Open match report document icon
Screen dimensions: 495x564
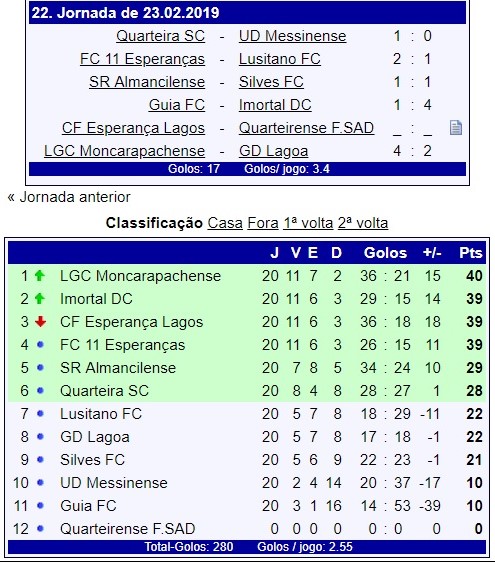tap(456, 128)
